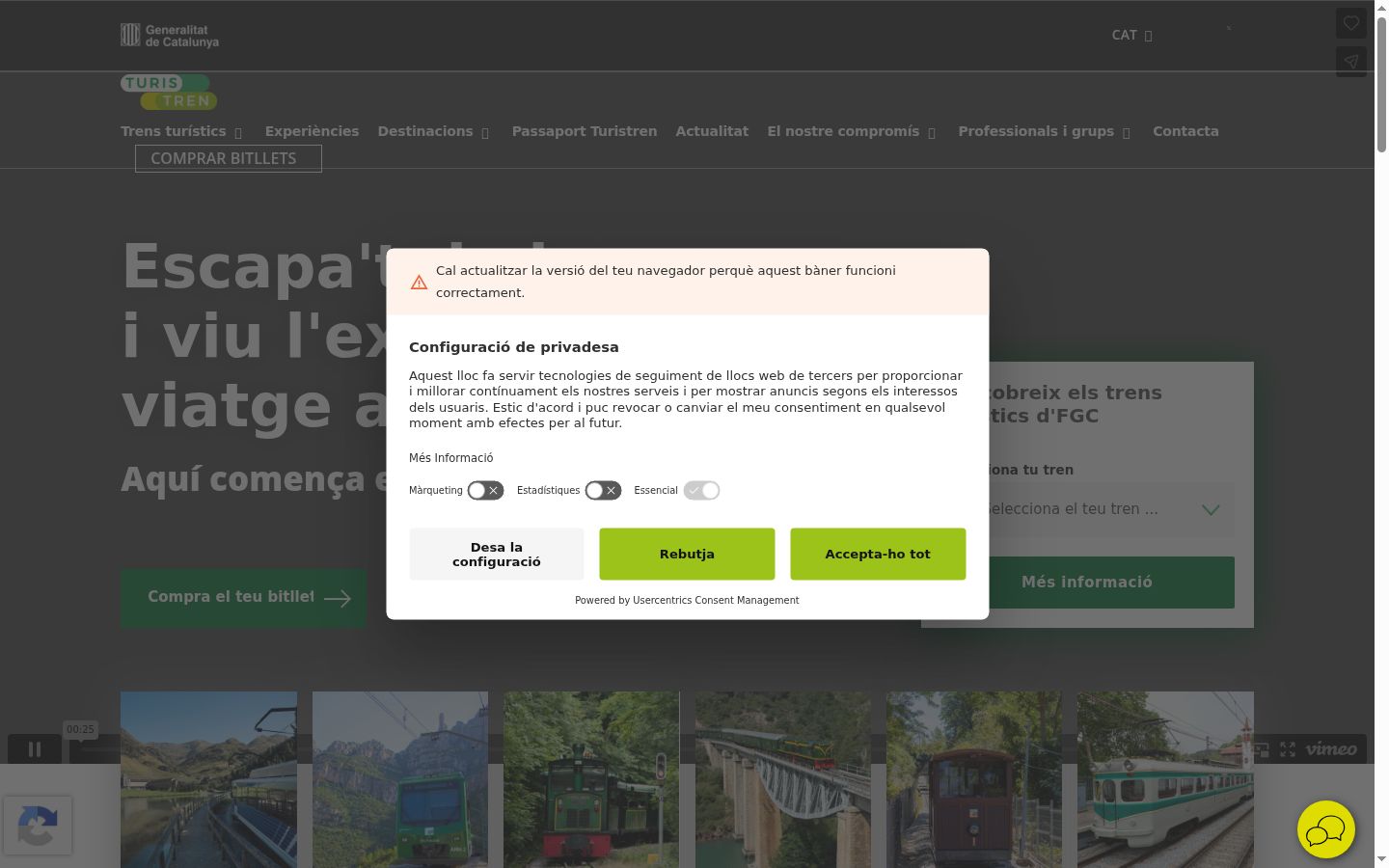Open Usercentrics Consent Management link

716,600
